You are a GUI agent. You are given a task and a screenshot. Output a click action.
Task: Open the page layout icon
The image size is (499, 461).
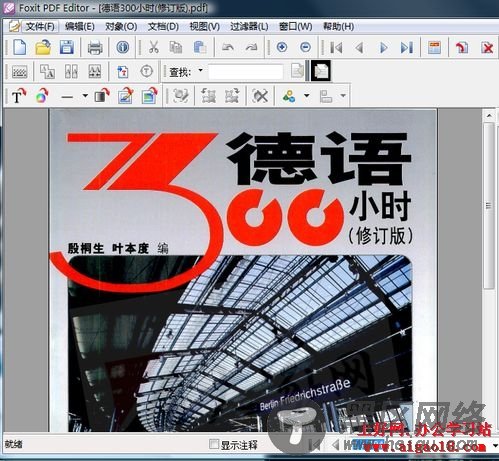(x=434, y=47)
